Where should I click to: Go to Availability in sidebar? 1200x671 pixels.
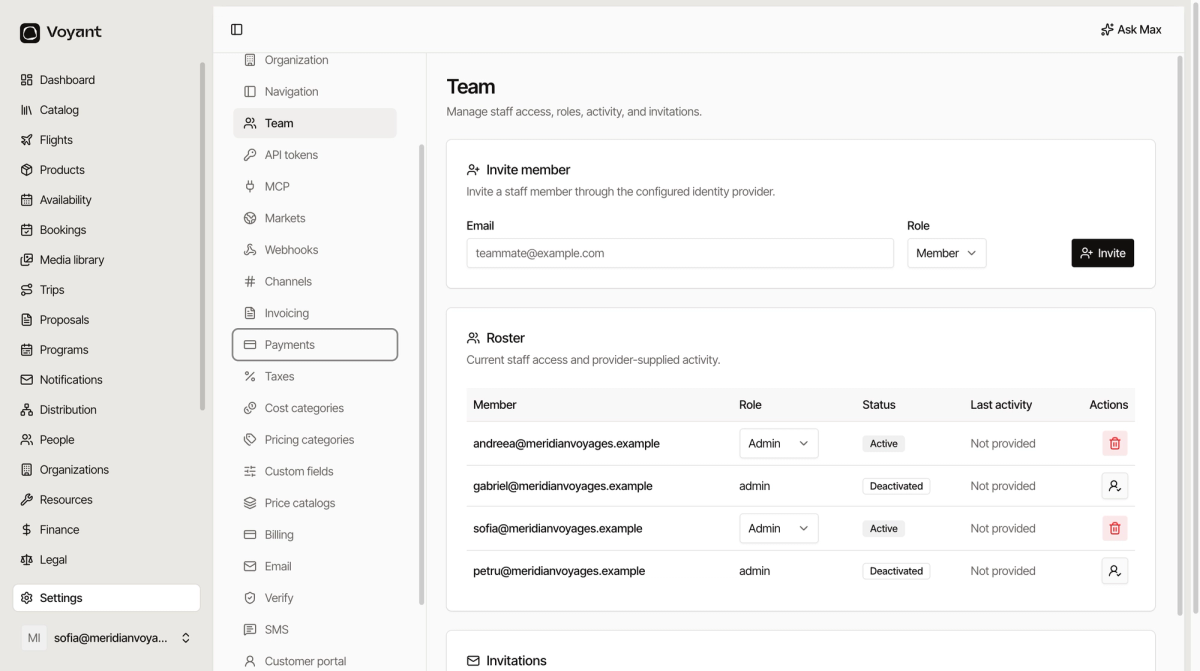pos(107,200)
